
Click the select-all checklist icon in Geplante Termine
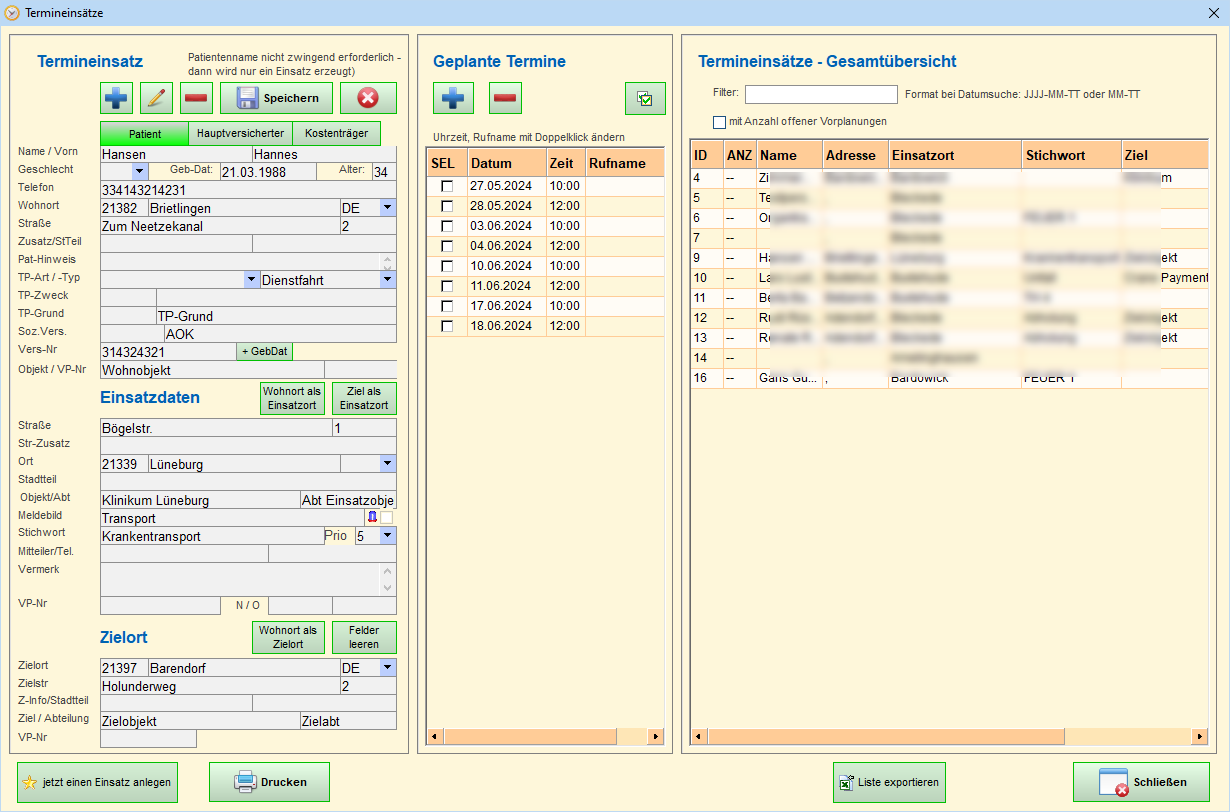645,98
